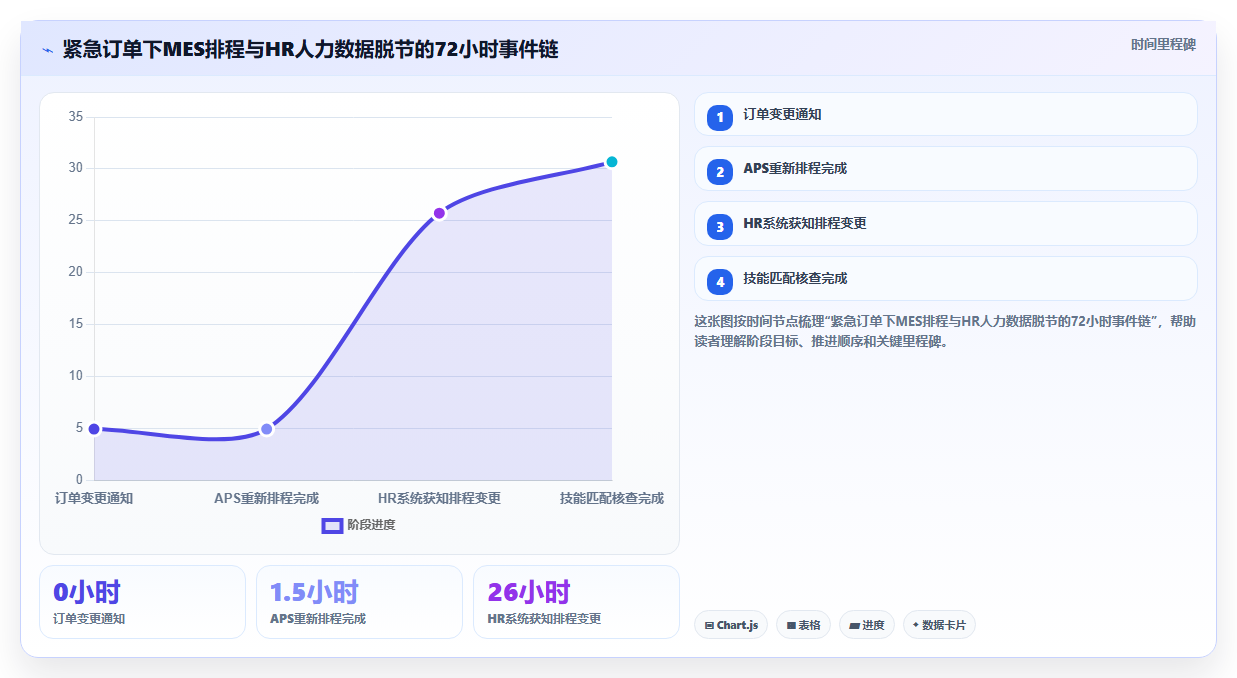Viewport: 1237px width, 678px height.
Task: Click the number 2 badge for APS重新排程完成
Action: [x=720, y=172]
